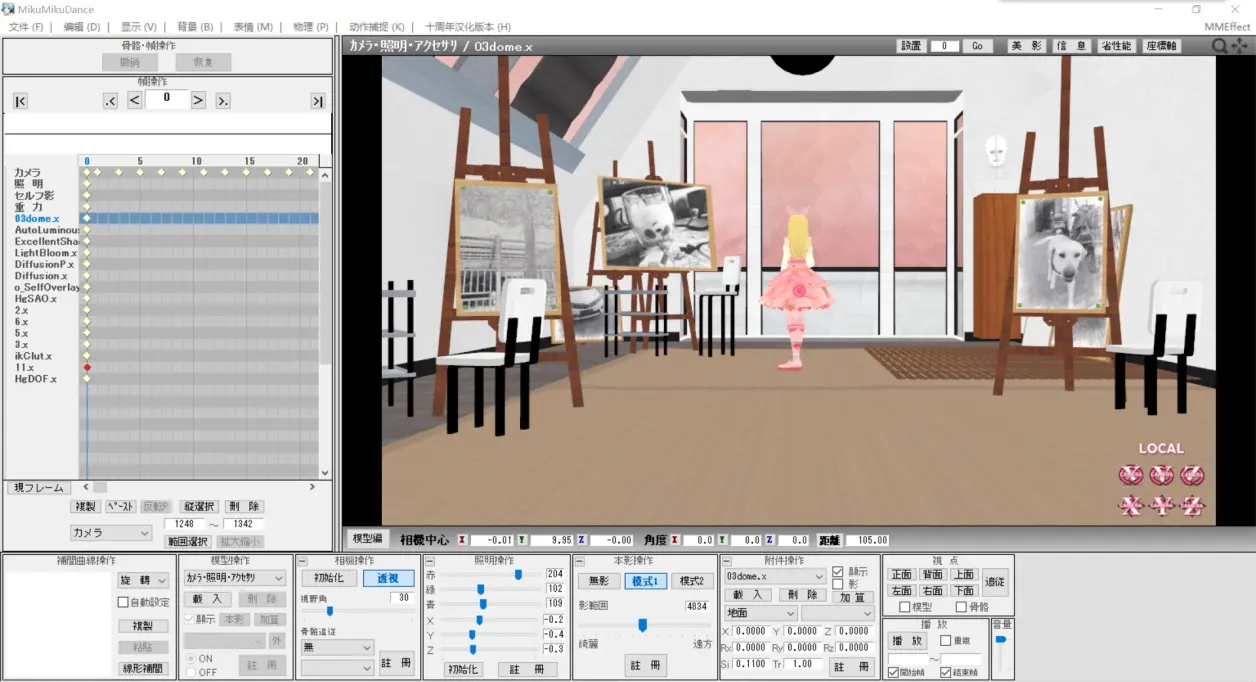Click the 透視 perspective button
1256x682 pixels.
[x=388, y=579]
